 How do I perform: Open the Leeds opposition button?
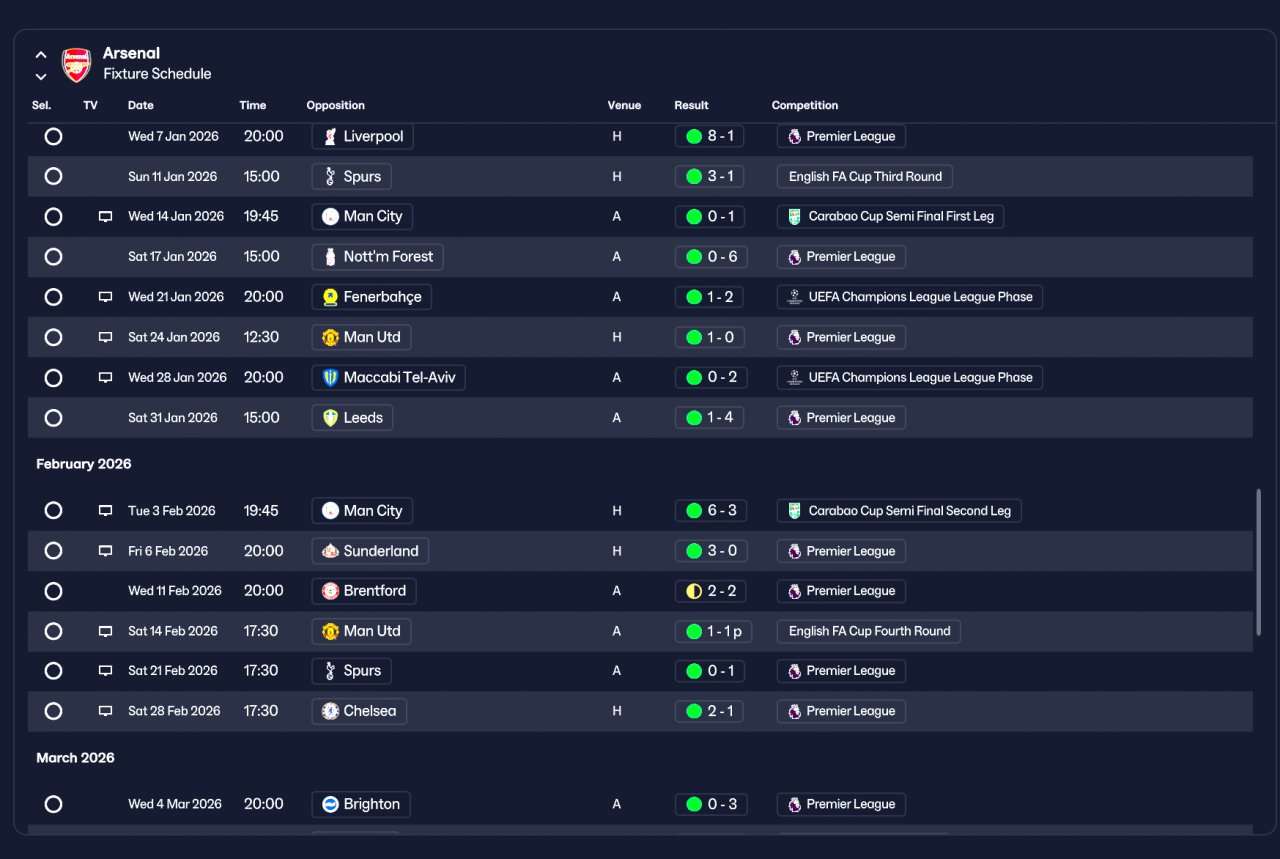(352, 418)
